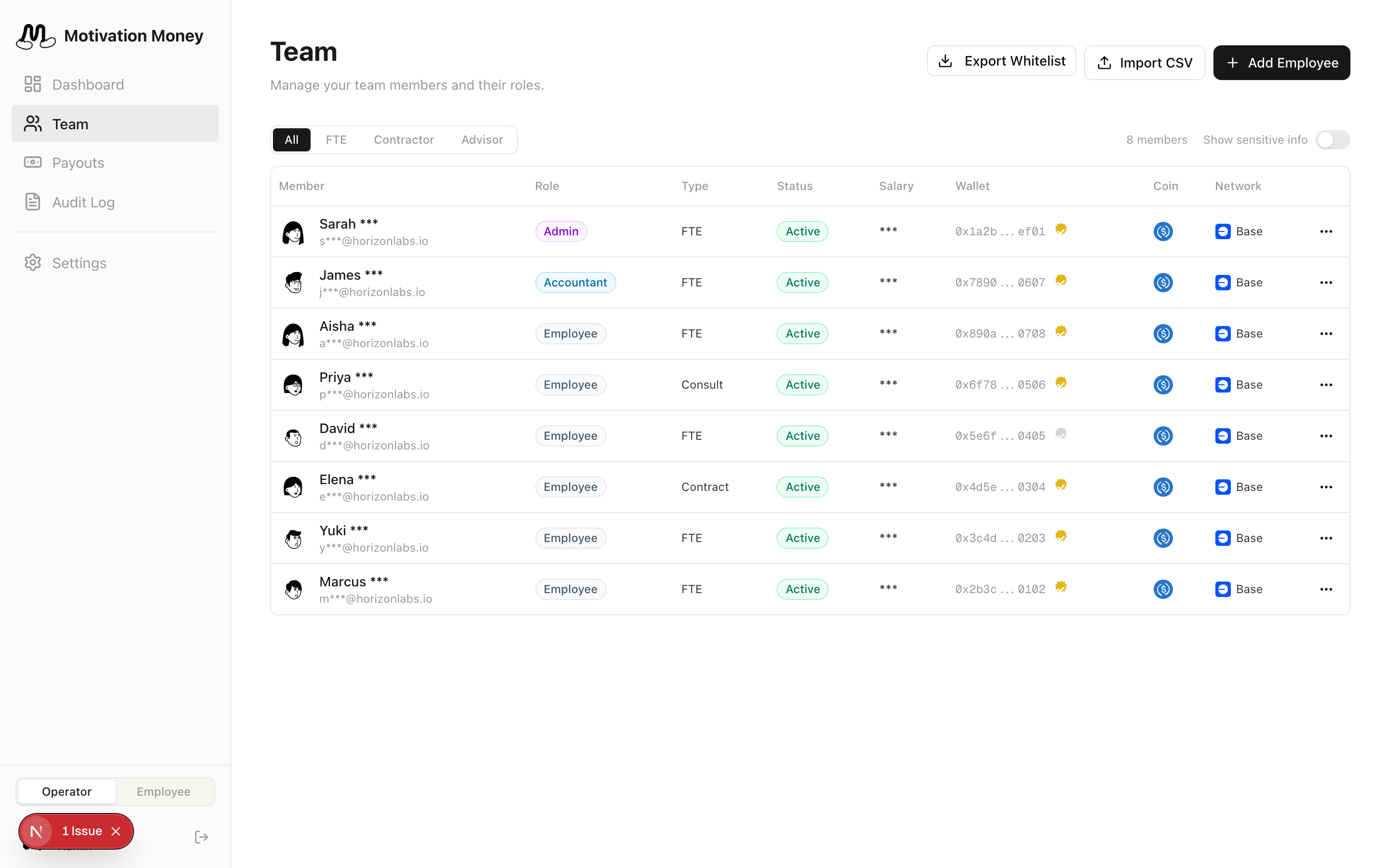Select the Operator mode
Screen dimensions: 1389x868
(x=67, y=792)
